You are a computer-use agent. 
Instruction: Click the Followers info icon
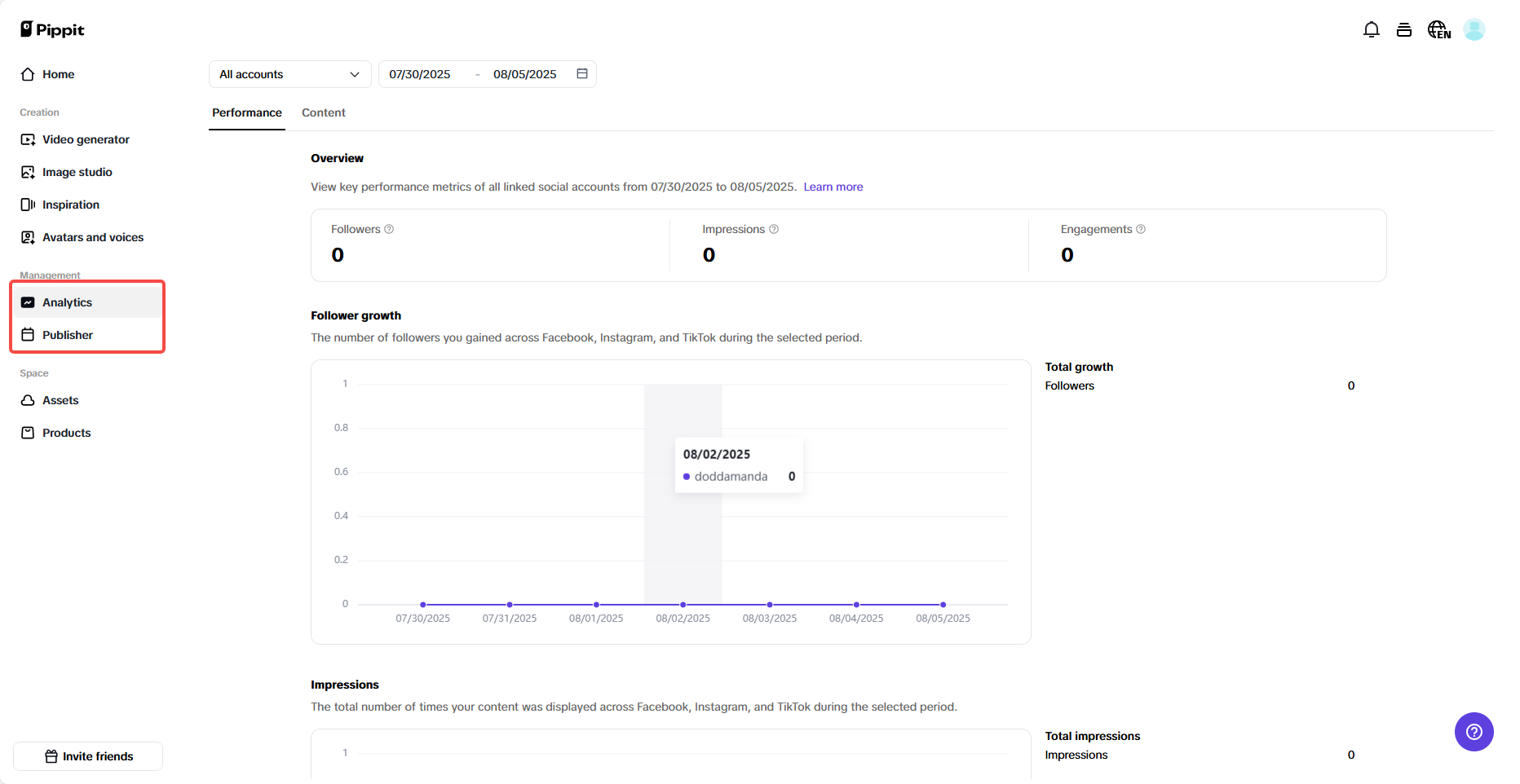(x=389, y=229)
